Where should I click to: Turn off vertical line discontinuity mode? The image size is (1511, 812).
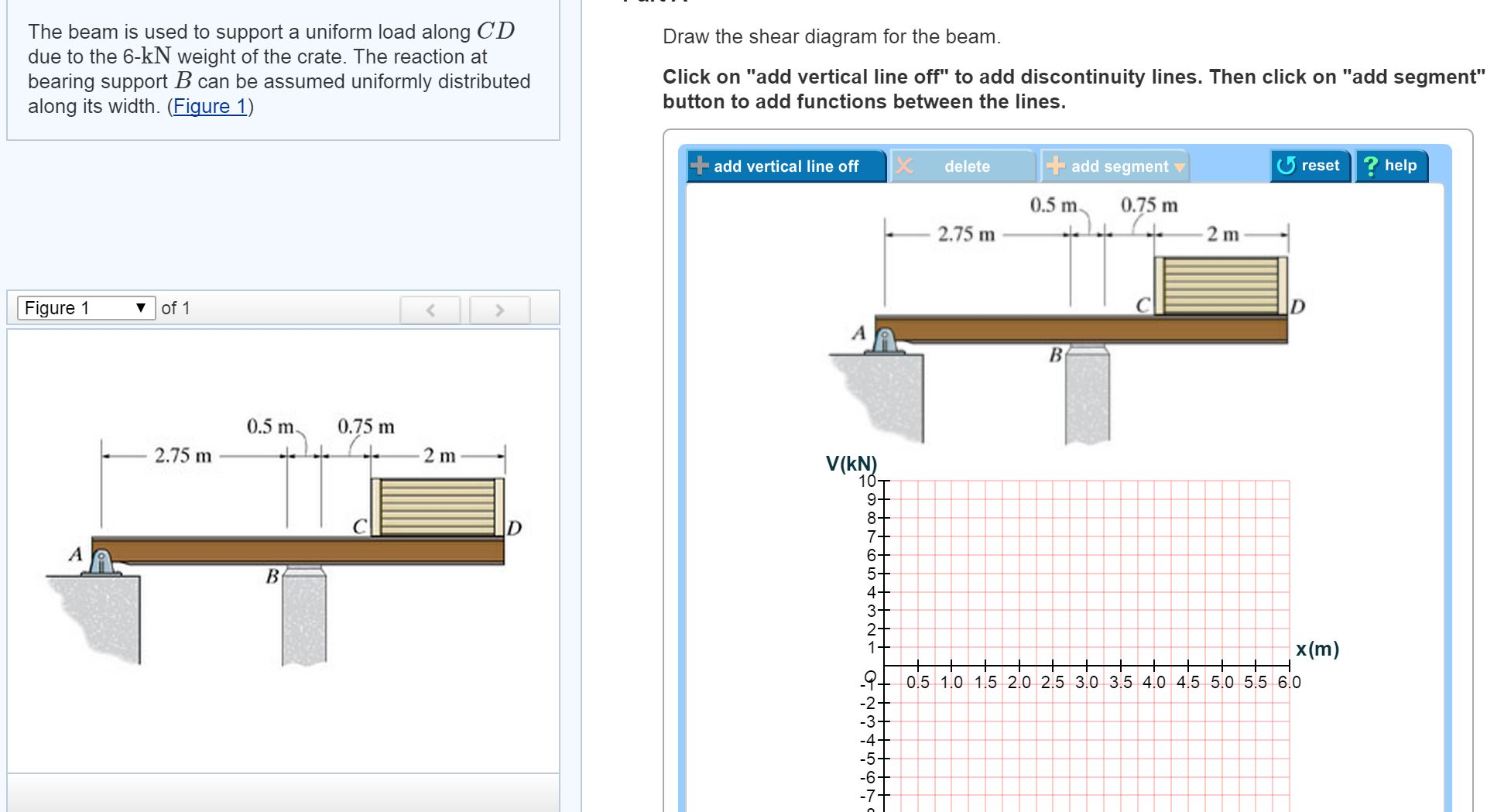(x=786, y=166)
